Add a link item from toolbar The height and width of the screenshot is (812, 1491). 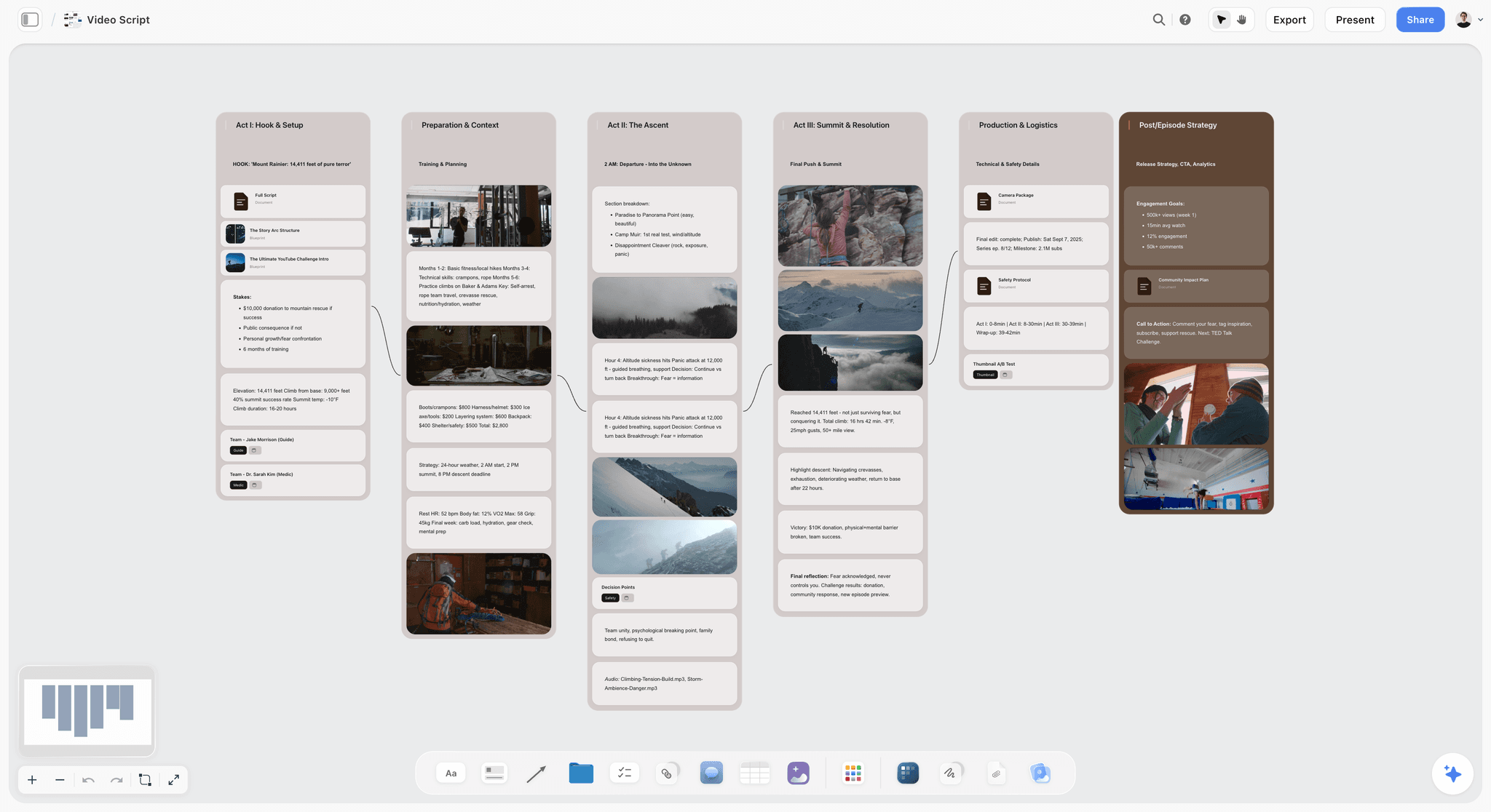667,773
